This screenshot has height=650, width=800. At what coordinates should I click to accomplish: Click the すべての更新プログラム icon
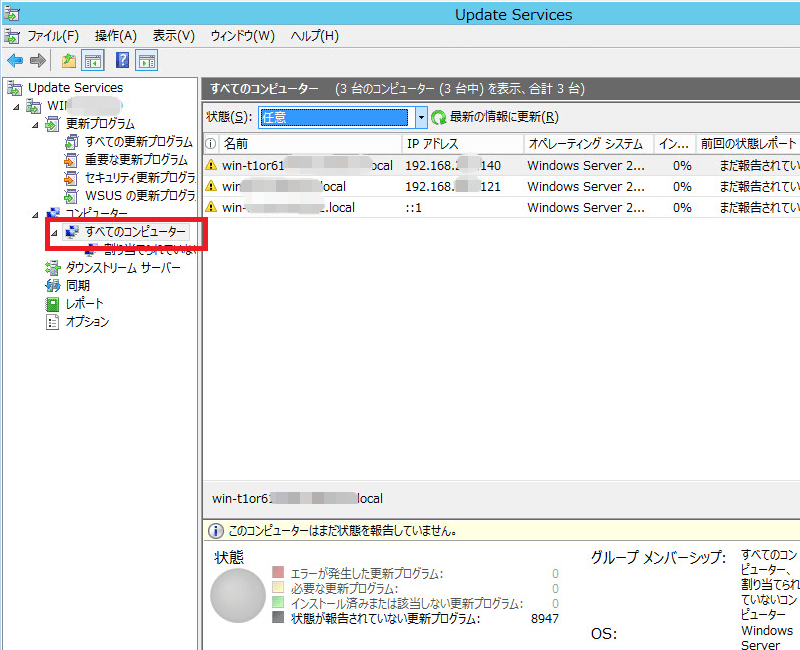coord(71,142)
